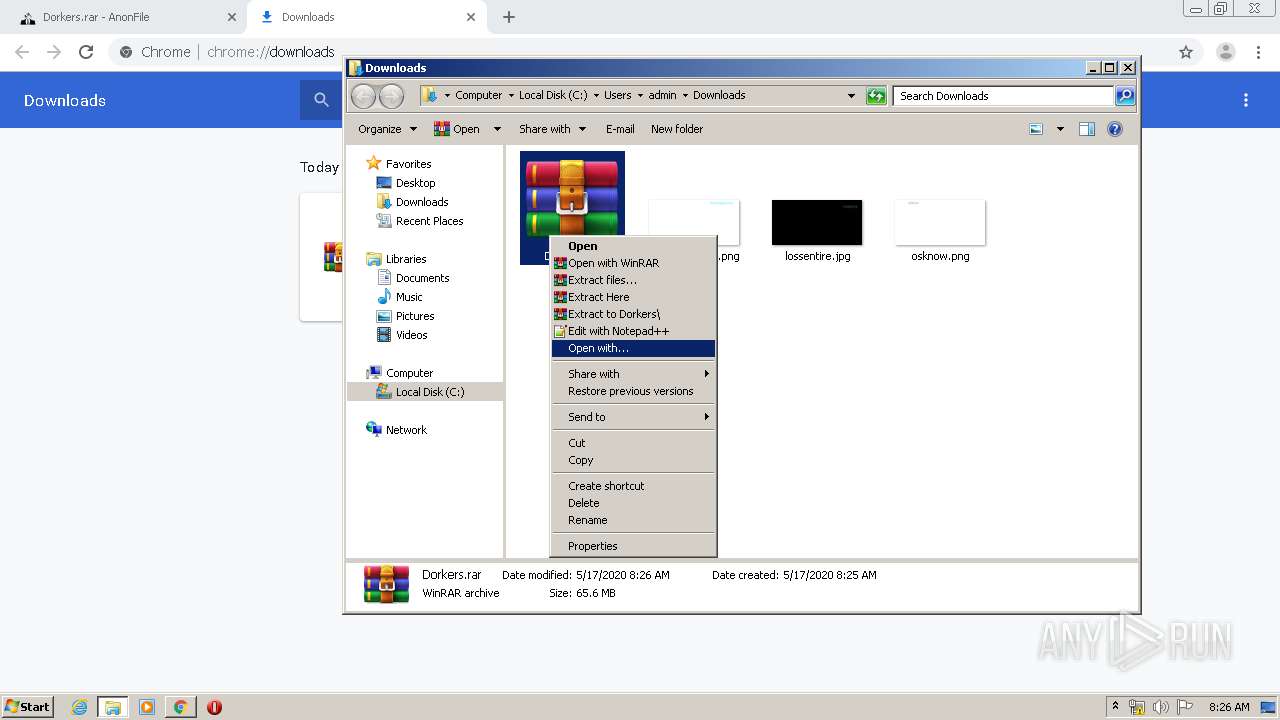Click Chrome back arrow
The width and height of the screenshot is (1280, 720).
pyautogui.click(x=22, y=52)
